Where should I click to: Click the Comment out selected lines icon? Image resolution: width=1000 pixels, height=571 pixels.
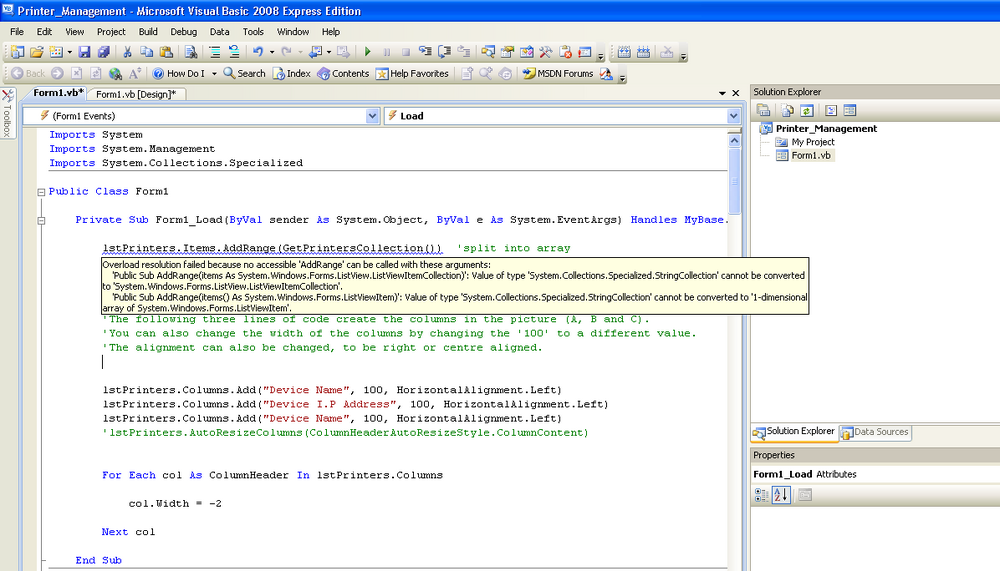pos(214,52)
